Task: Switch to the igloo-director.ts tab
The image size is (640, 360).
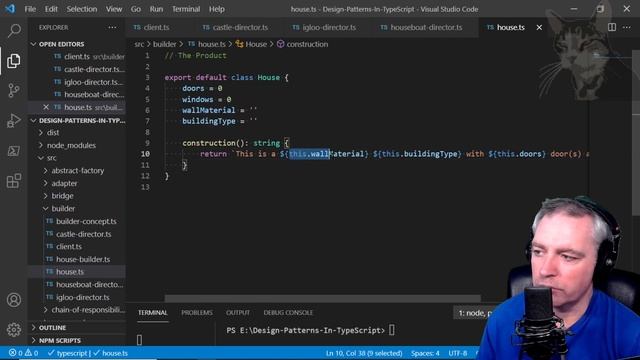Action: [329, 27]
